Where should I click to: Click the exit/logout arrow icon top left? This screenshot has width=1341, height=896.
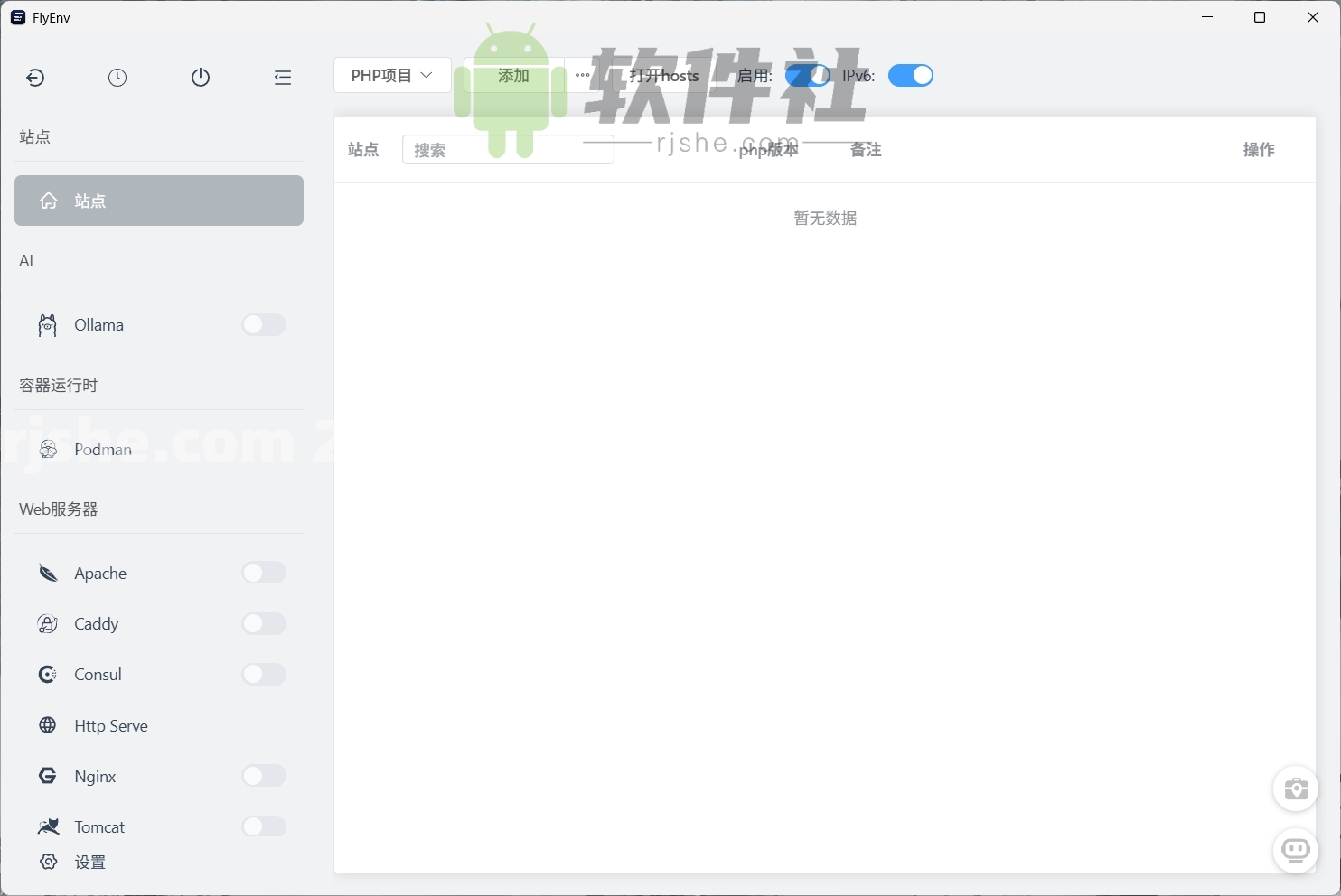[35, 78]
